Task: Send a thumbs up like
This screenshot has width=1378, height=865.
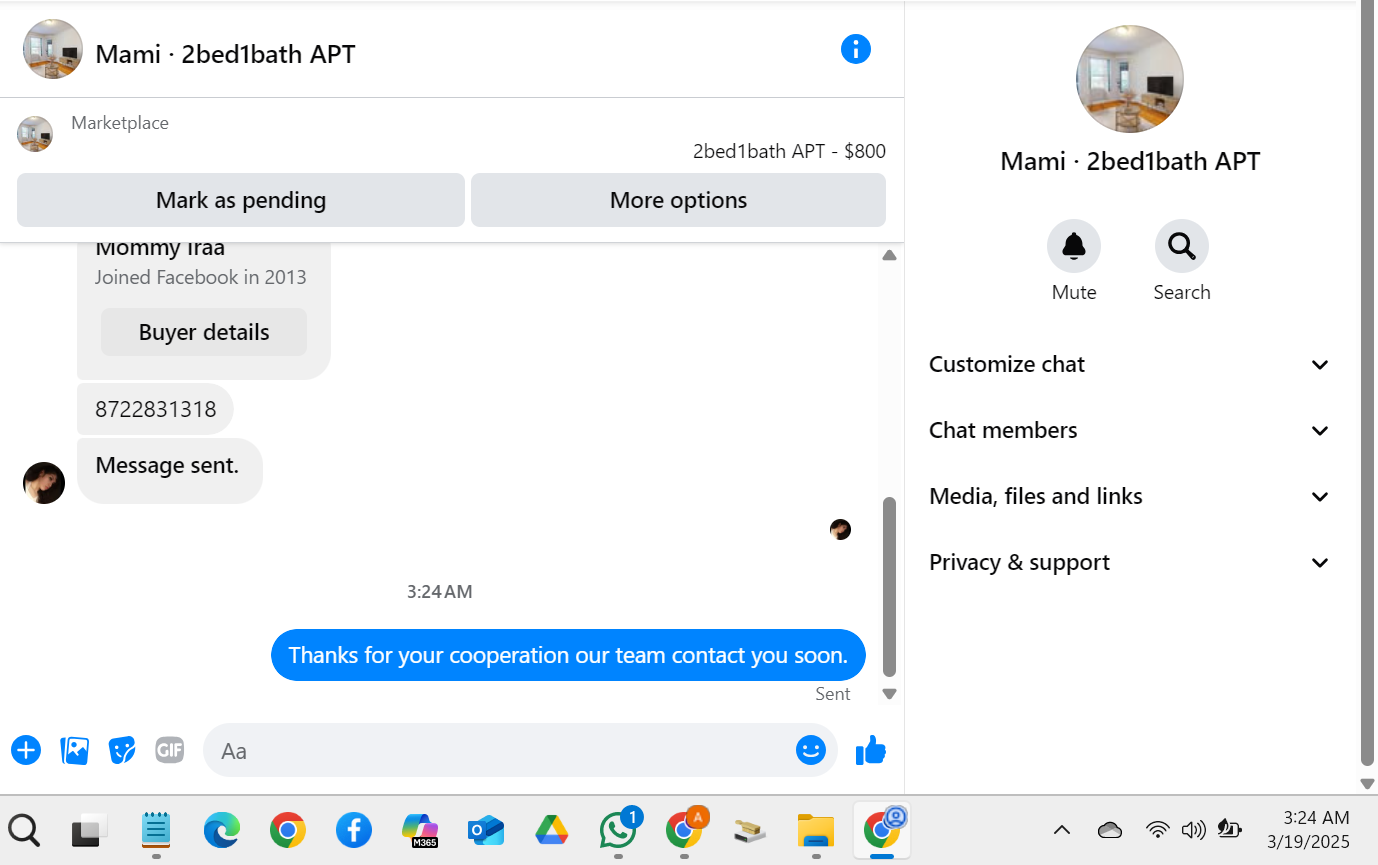Action: (x=871, y=750)
